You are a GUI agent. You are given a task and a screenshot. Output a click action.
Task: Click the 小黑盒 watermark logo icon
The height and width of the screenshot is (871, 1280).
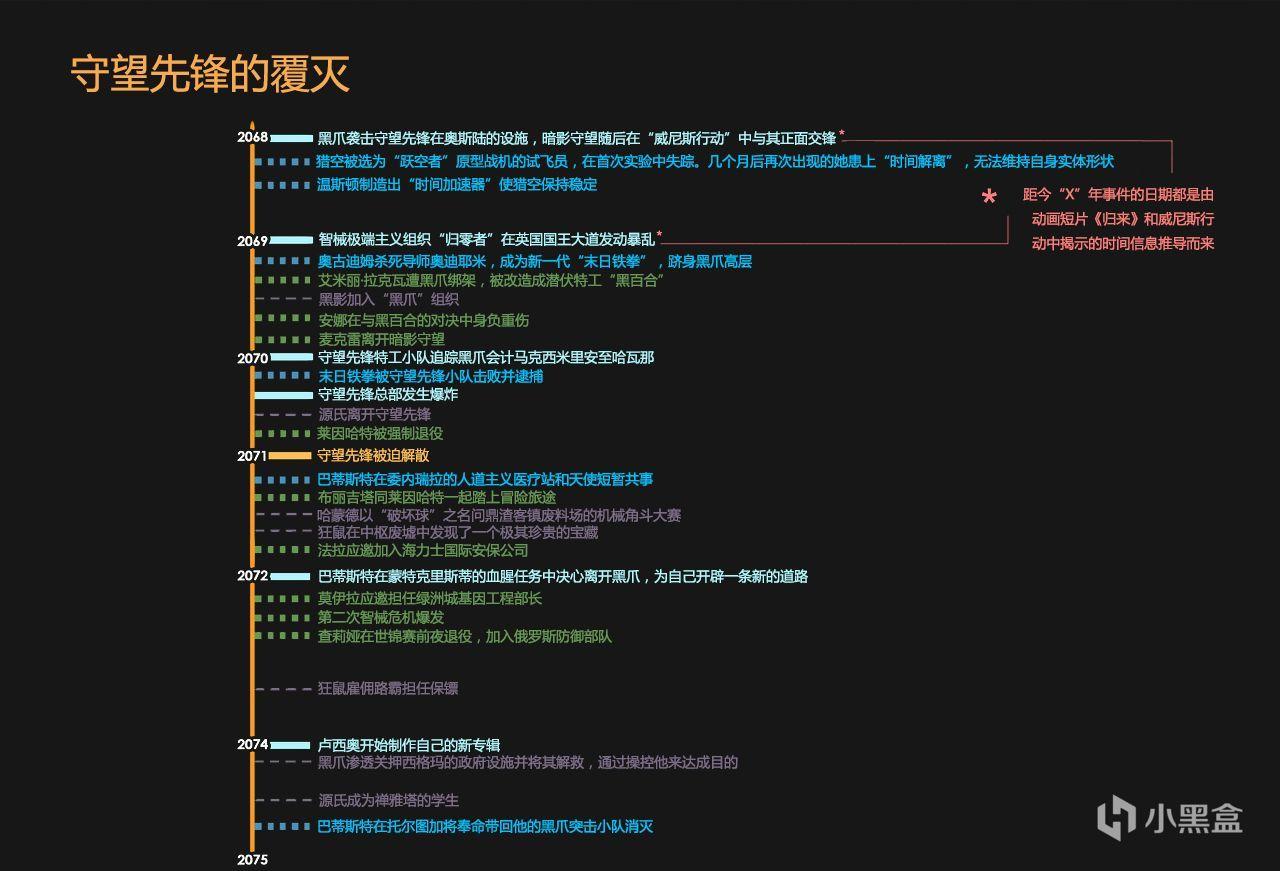[x=1116, y=817]
